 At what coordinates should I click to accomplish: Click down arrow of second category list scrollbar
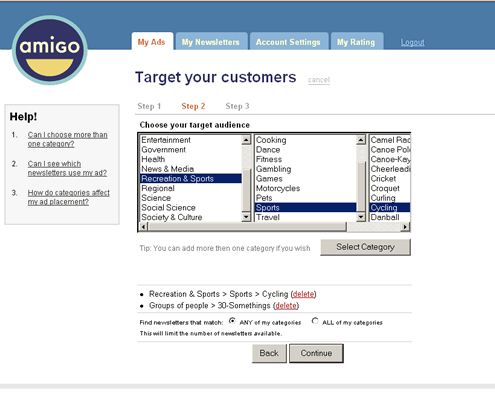click(x=361, y=217)
